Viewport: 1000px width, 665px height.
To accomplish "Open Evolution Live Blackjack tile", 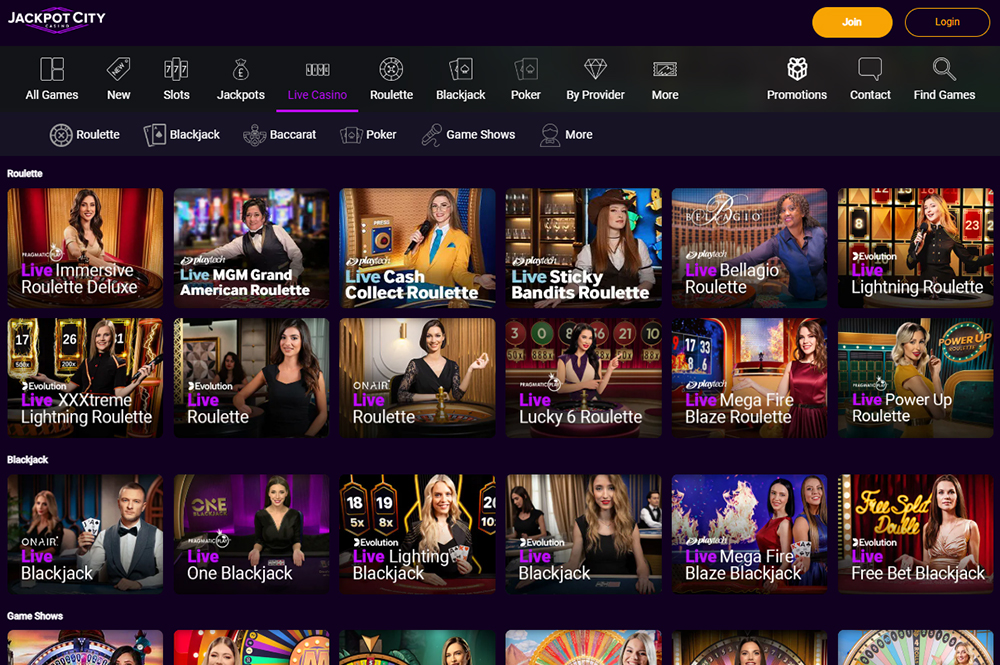I will (x=584, y=534).
